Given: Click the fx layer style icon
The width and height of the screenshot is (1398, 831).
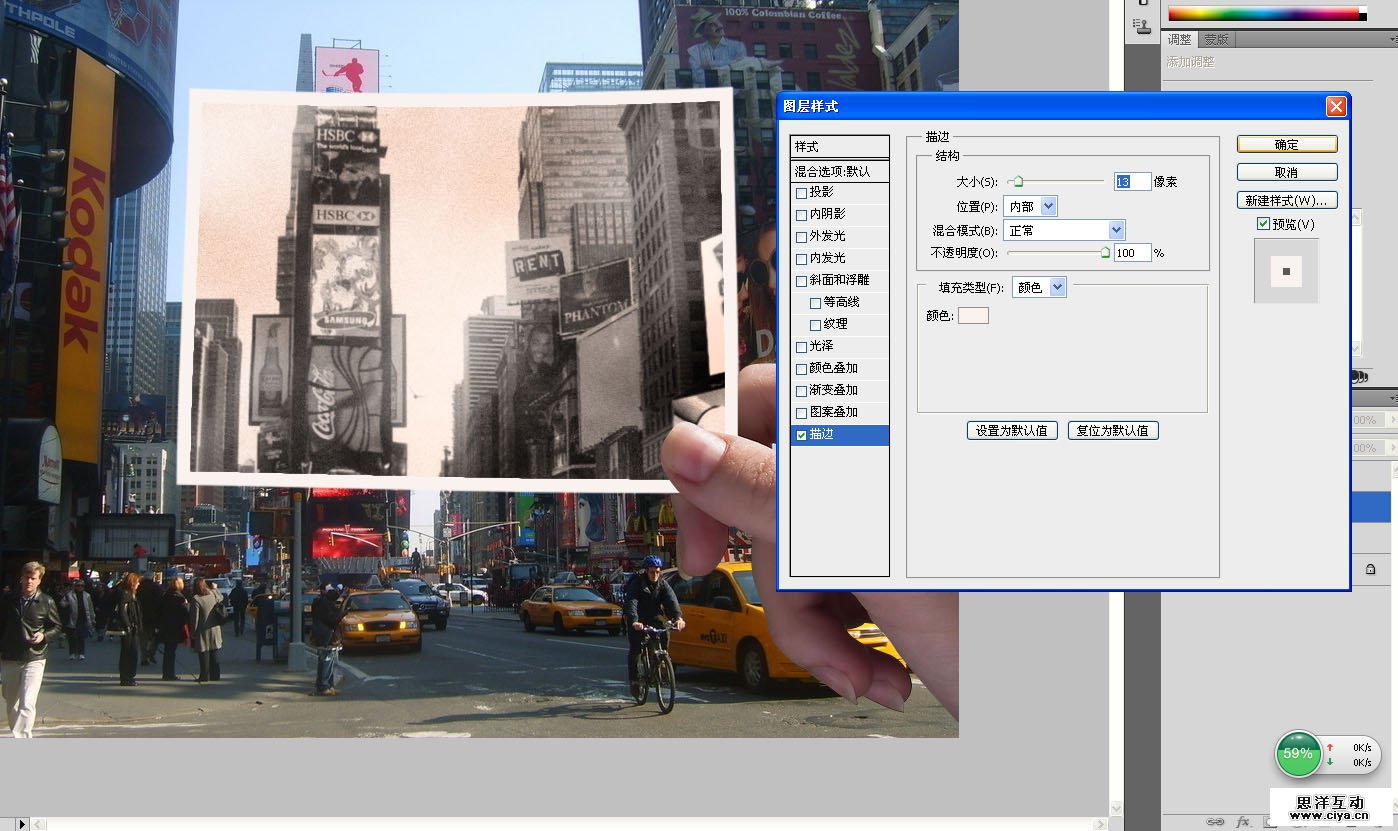Looking at the screenshot, I should pyautogui.click(x=1243, y=821).
